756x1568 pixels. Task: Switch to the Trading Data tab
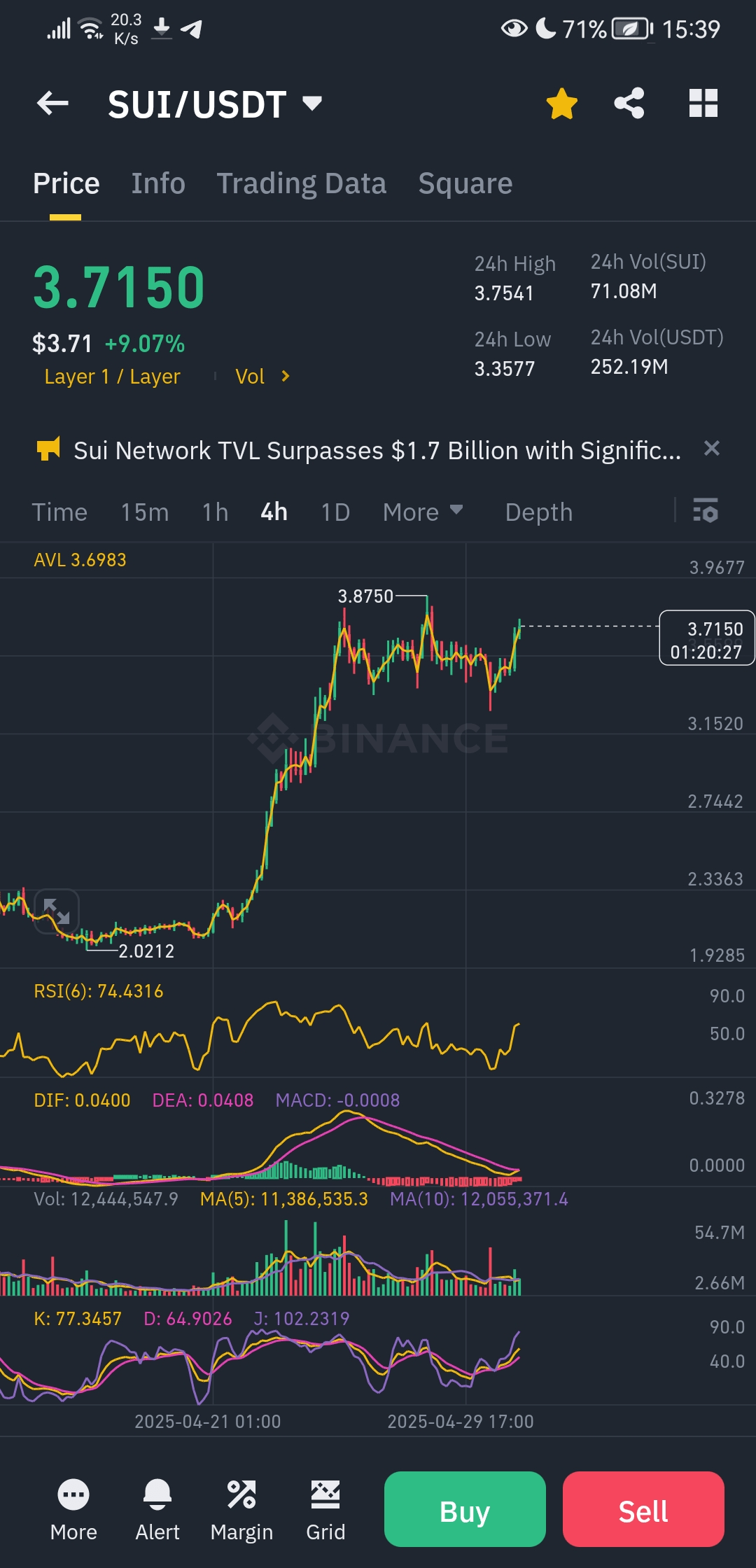[x=301, y=183]
